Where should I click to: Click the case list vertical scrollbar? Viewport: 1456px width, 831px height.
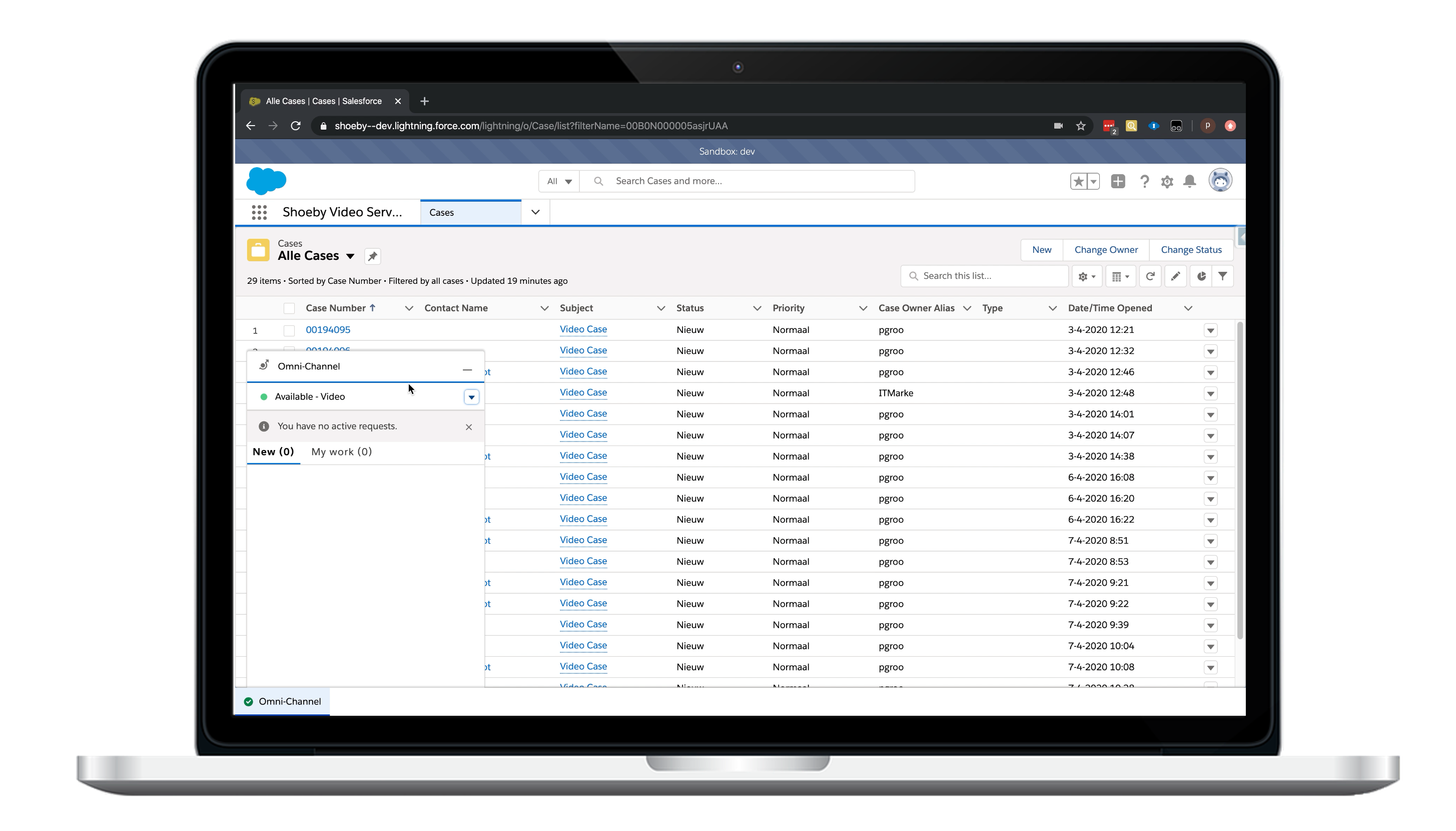1239,481
